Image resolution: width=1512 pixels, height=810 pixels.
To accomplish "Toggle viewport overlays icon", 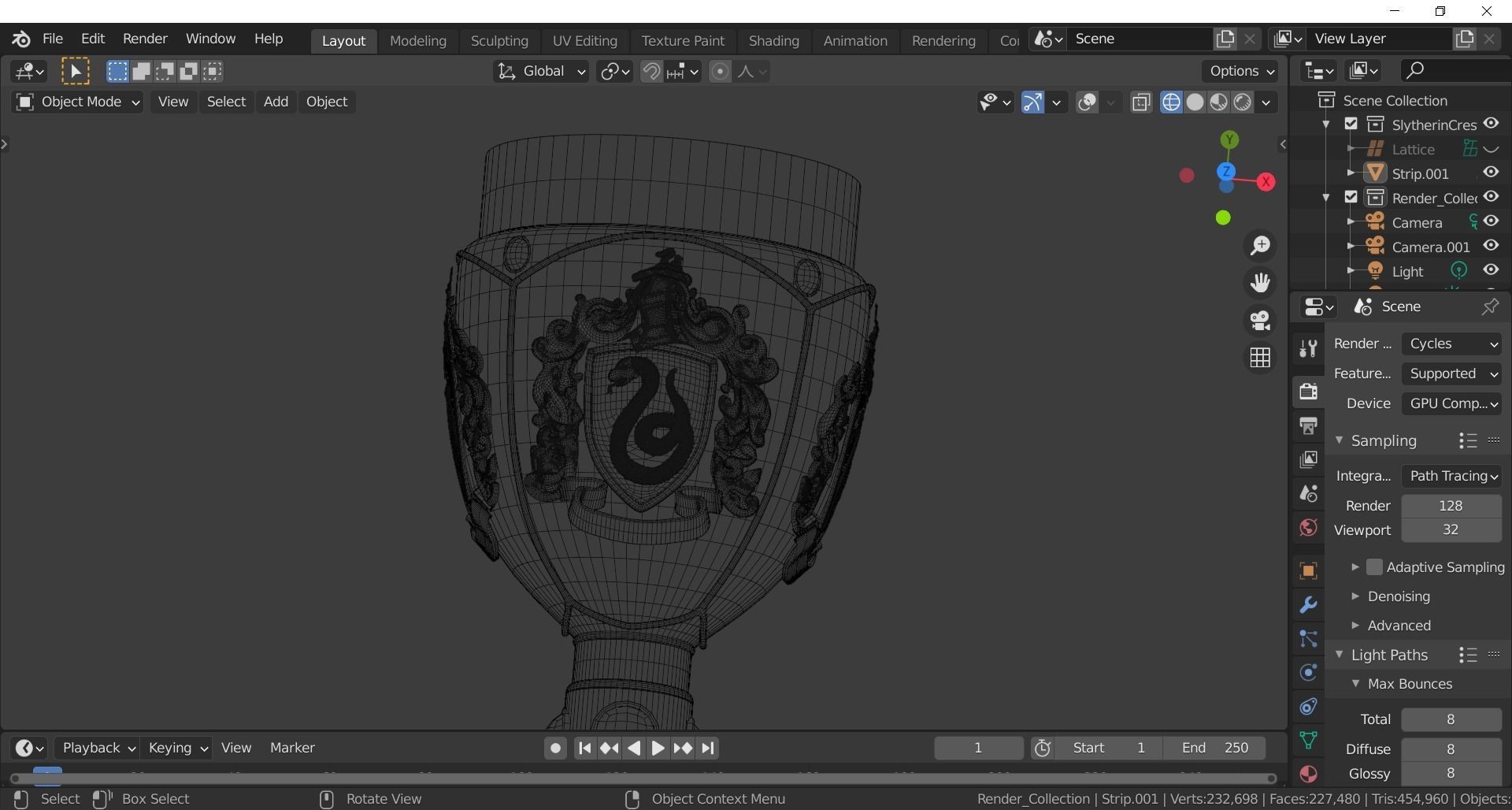I will point(1088,102).
